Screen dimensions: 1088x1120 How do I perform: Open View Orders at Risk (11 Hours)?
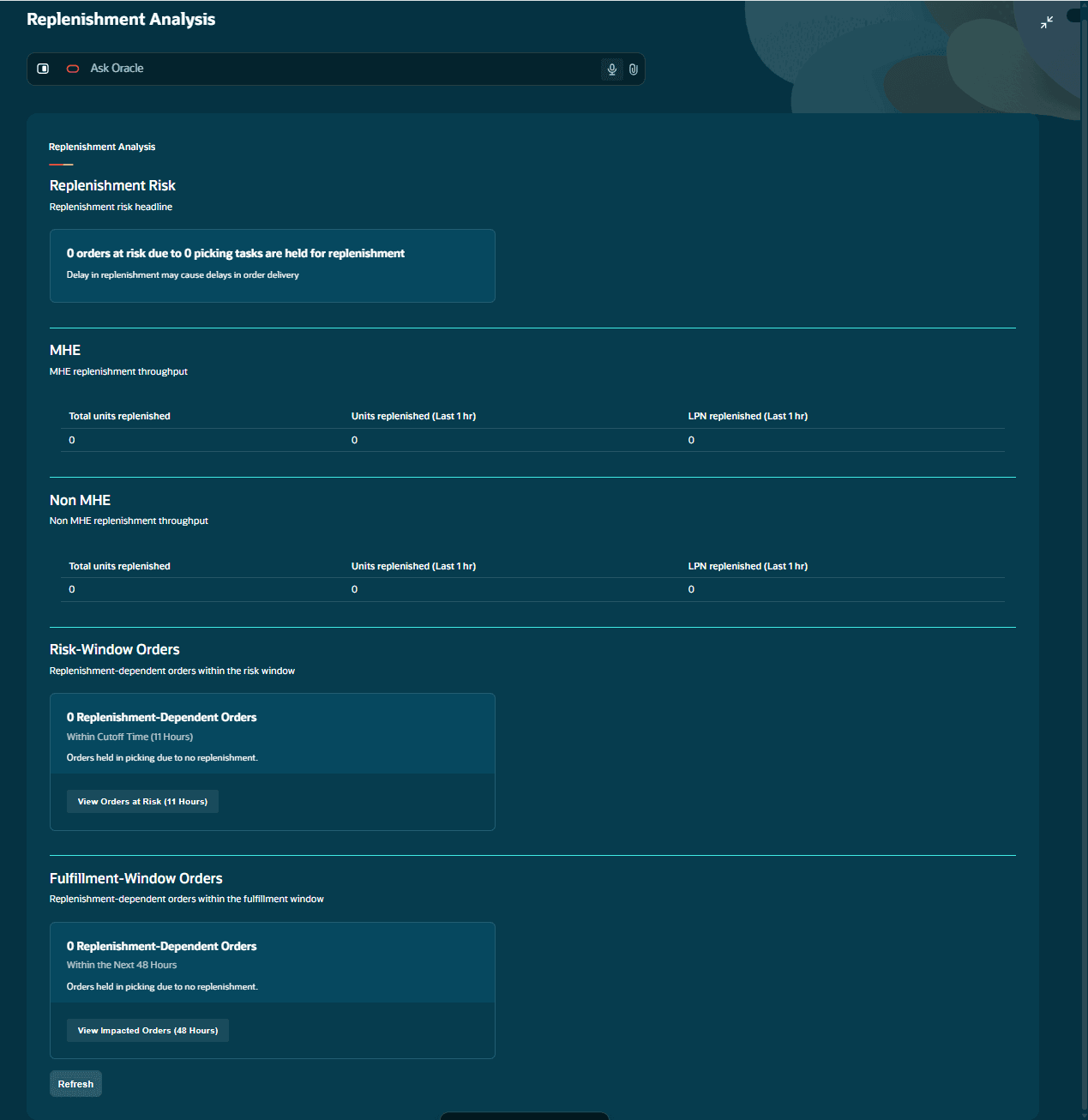click(x=142, y=802)
